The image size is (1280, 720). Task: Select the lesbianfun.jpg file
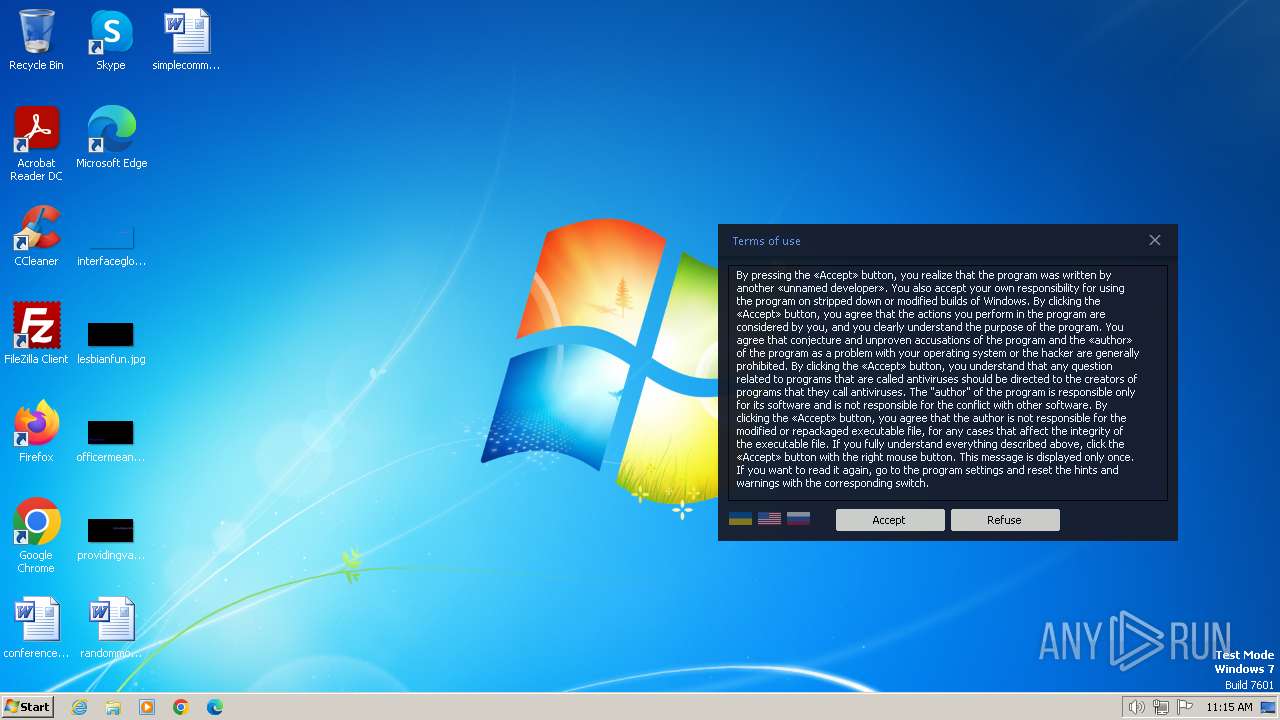pyautogui.click(x=111, y=342)
